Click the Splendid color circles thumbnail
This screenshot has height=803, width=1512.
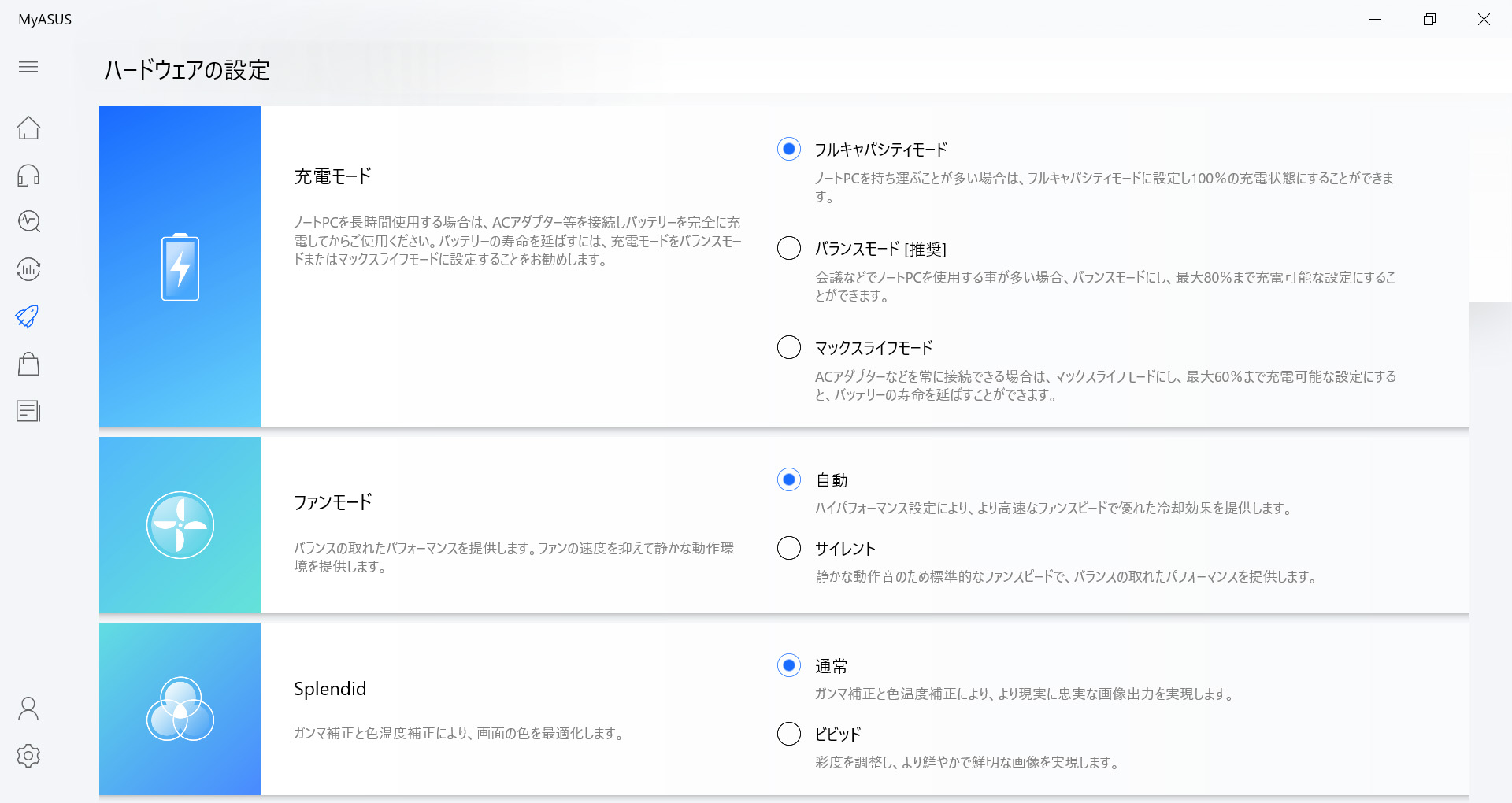[x=180, y=709]
